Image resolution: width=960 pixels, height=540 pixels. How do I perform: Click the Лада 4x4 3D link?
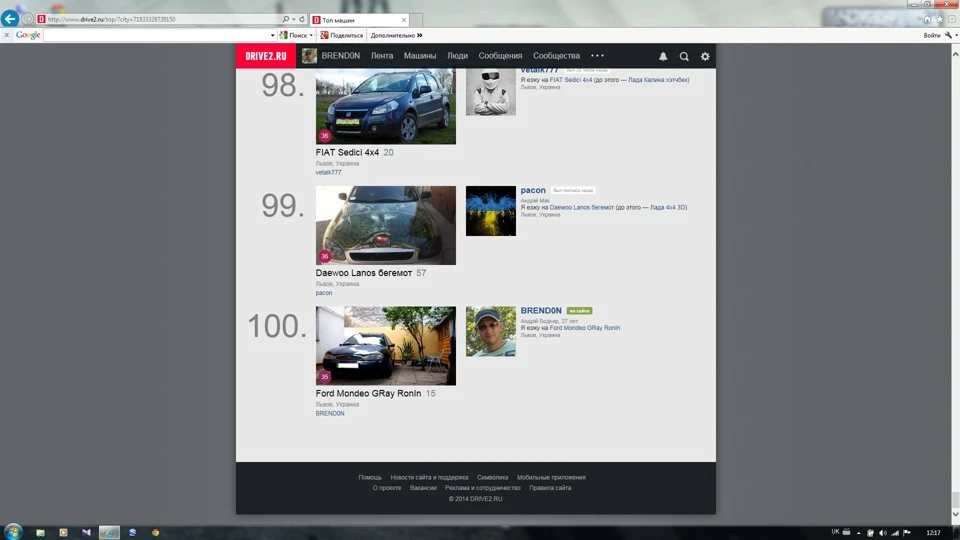[x=669, y=208]
